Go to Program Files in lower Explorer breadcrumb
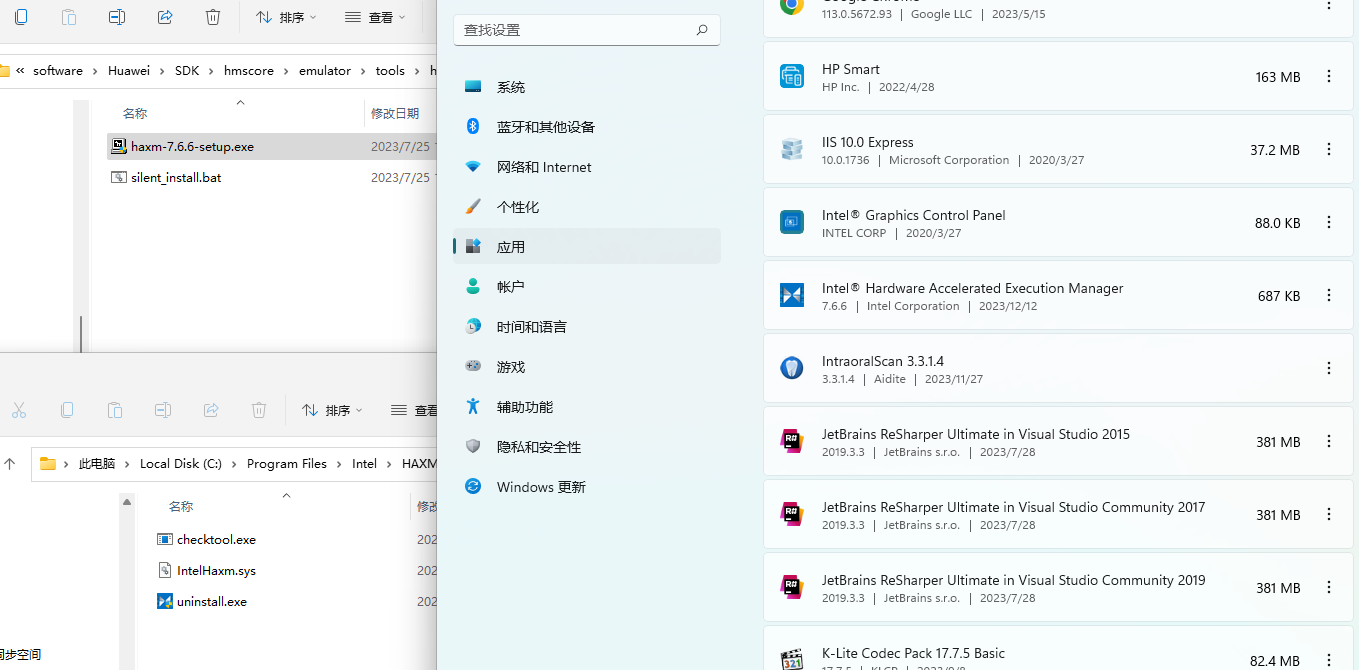The image size is (1359, 670). click(x=287, y=464)
